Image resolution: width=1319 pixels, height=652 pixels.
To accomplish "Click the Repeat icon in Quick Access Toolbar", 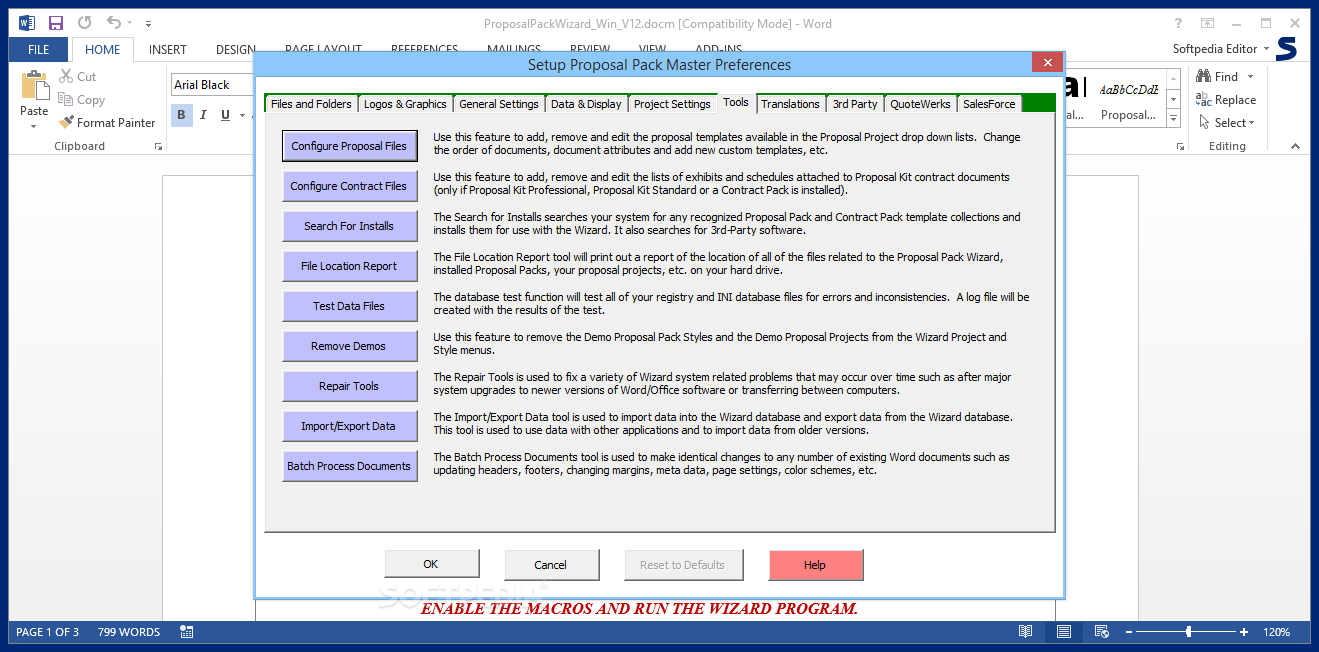I will pyautogui.click(x=84, y=22).
